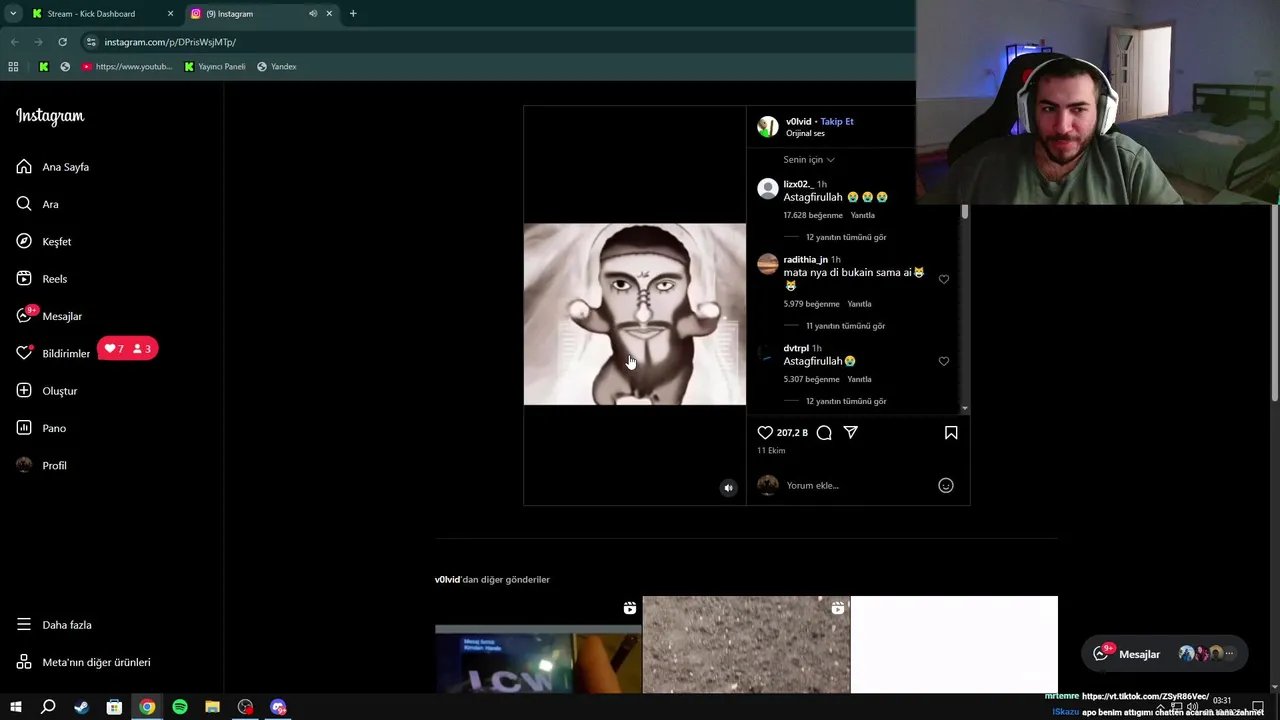Open Profil from the sidebar

click(41, 465)
